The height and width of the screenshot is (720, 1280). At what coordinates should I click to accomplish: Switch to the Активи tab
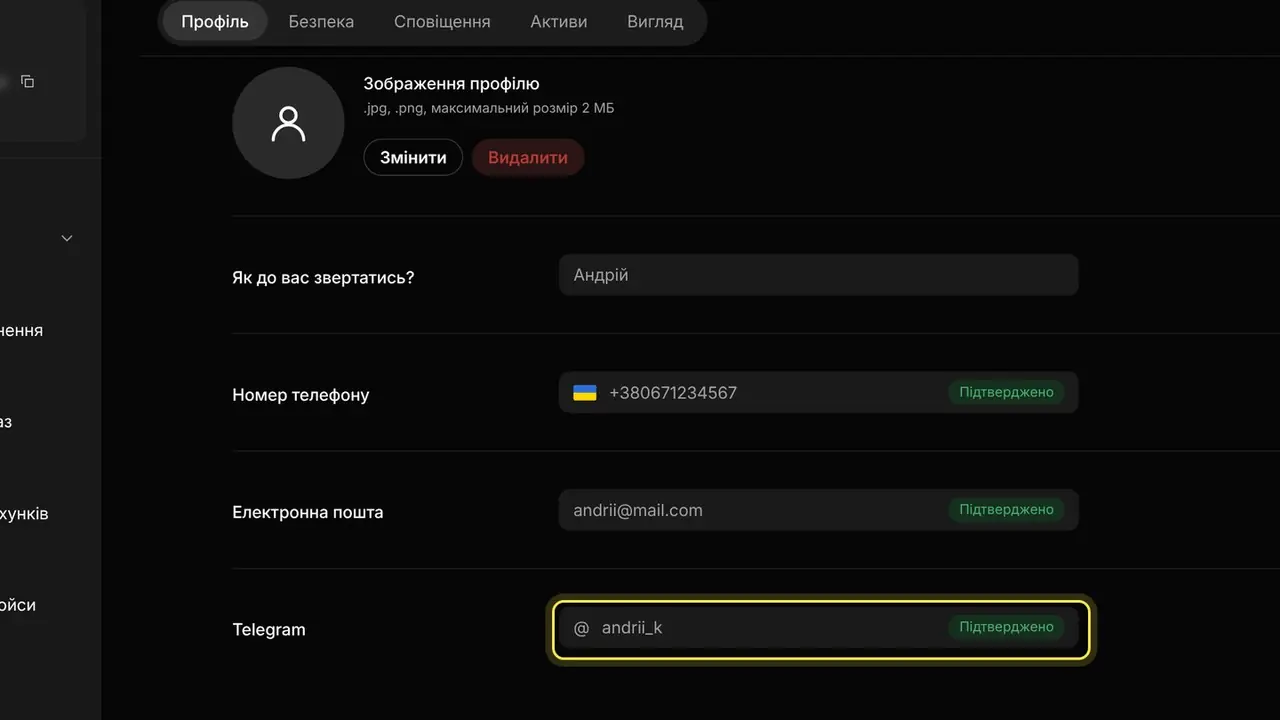558,21
